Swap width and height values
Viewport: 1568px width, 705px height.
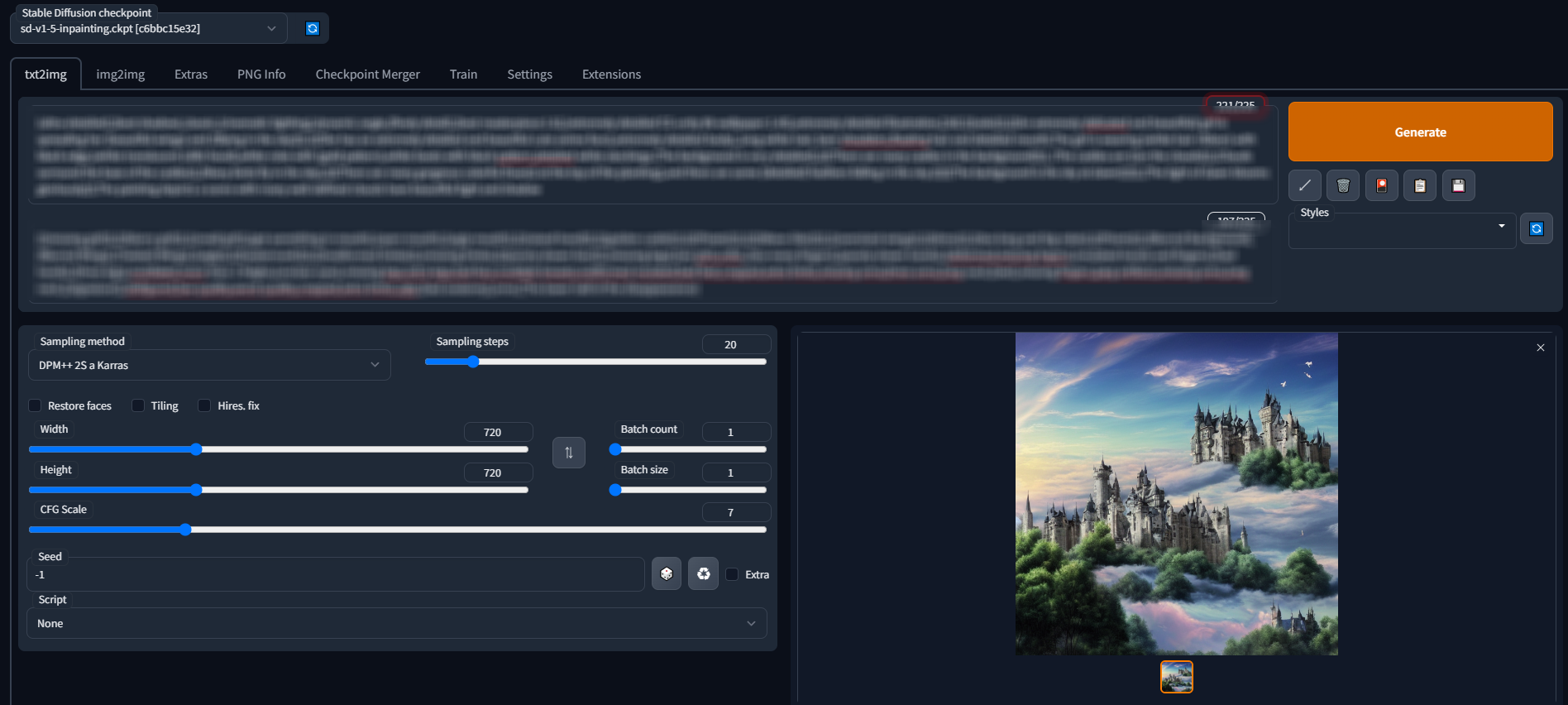click(x=569, y=453)
